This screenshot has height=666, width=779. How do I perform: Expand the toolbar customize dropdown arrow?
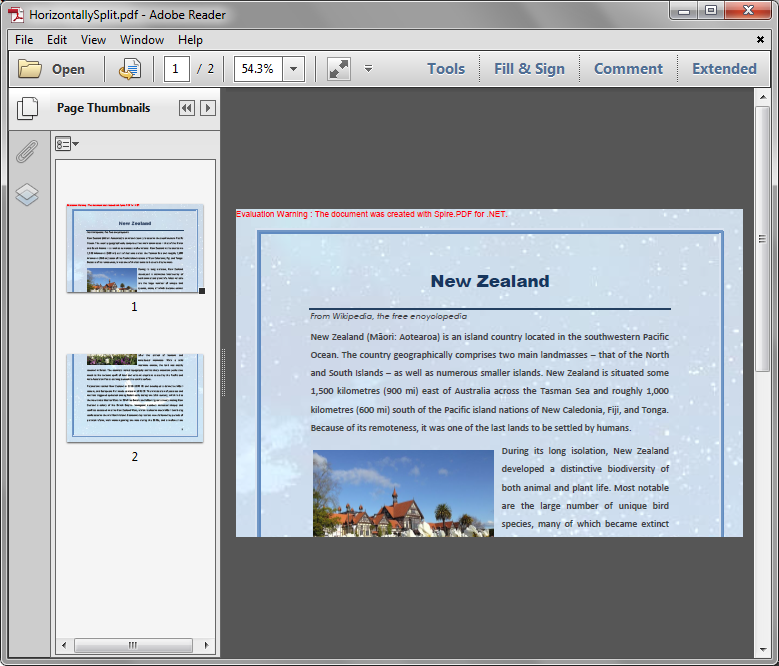(x=368, y=69)
